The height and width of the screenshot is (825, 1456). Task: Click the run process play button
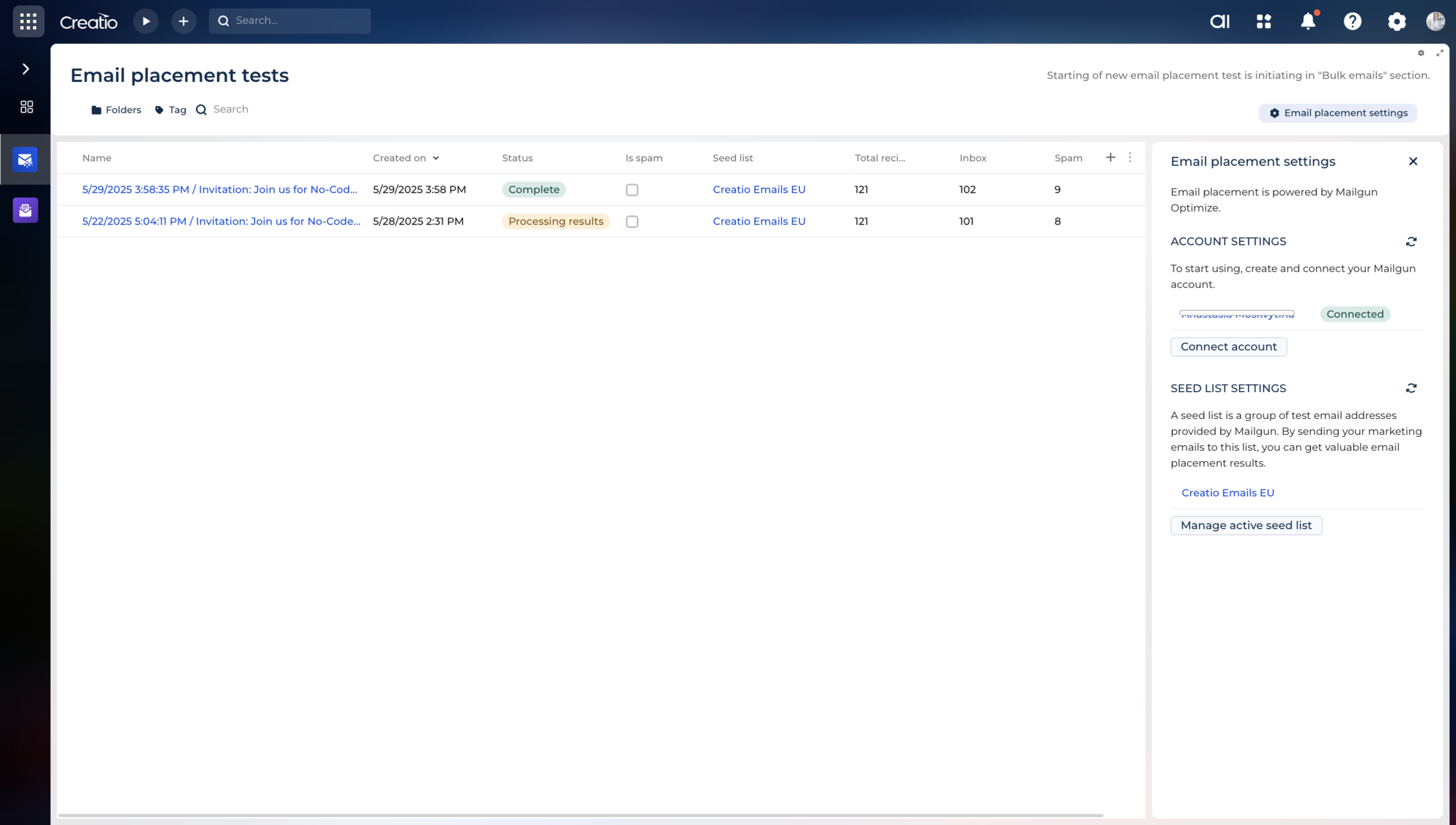click(x=146, y=21)
